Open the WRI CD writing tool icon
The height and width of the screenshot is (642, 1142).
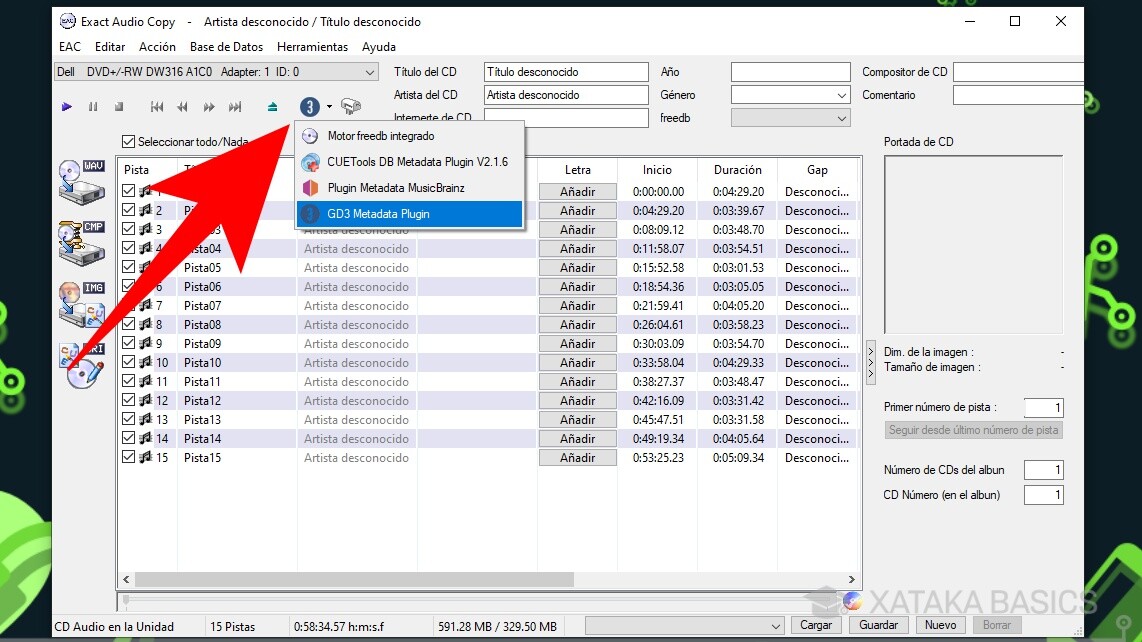(x=80, y=365)
